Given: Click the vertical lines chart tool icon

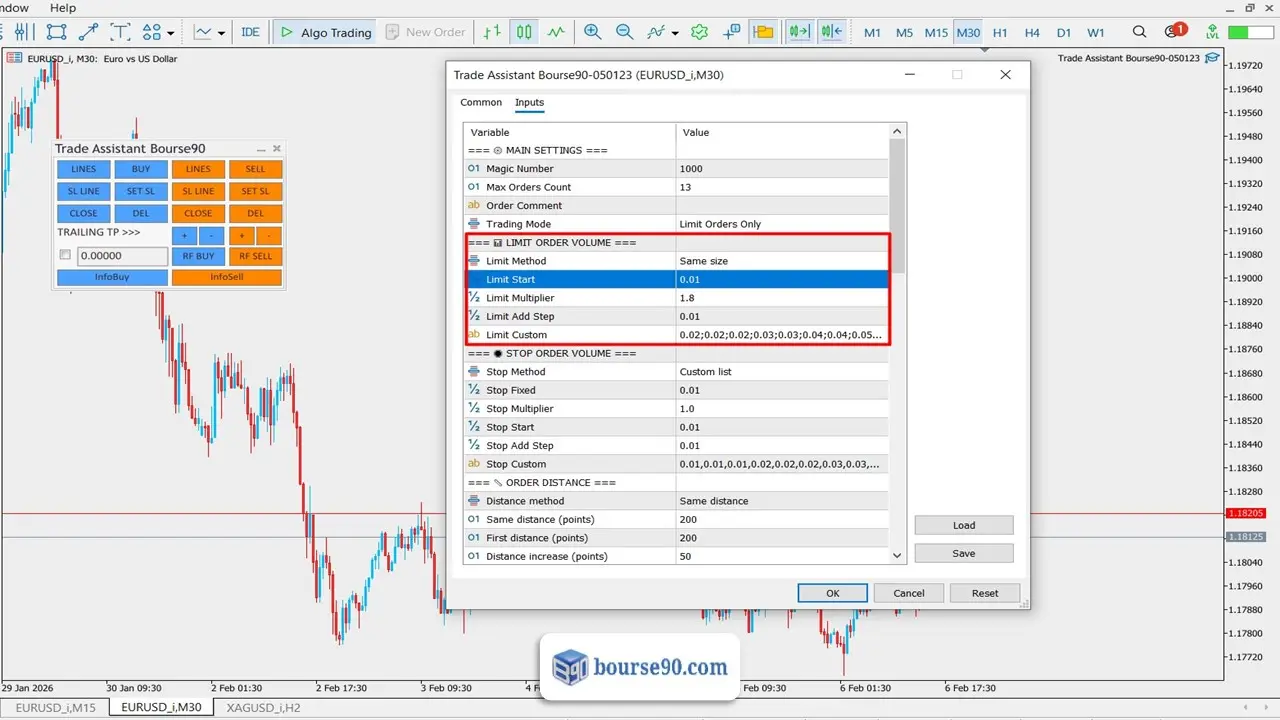Looking at the screenshot, I should coord(25,32).
